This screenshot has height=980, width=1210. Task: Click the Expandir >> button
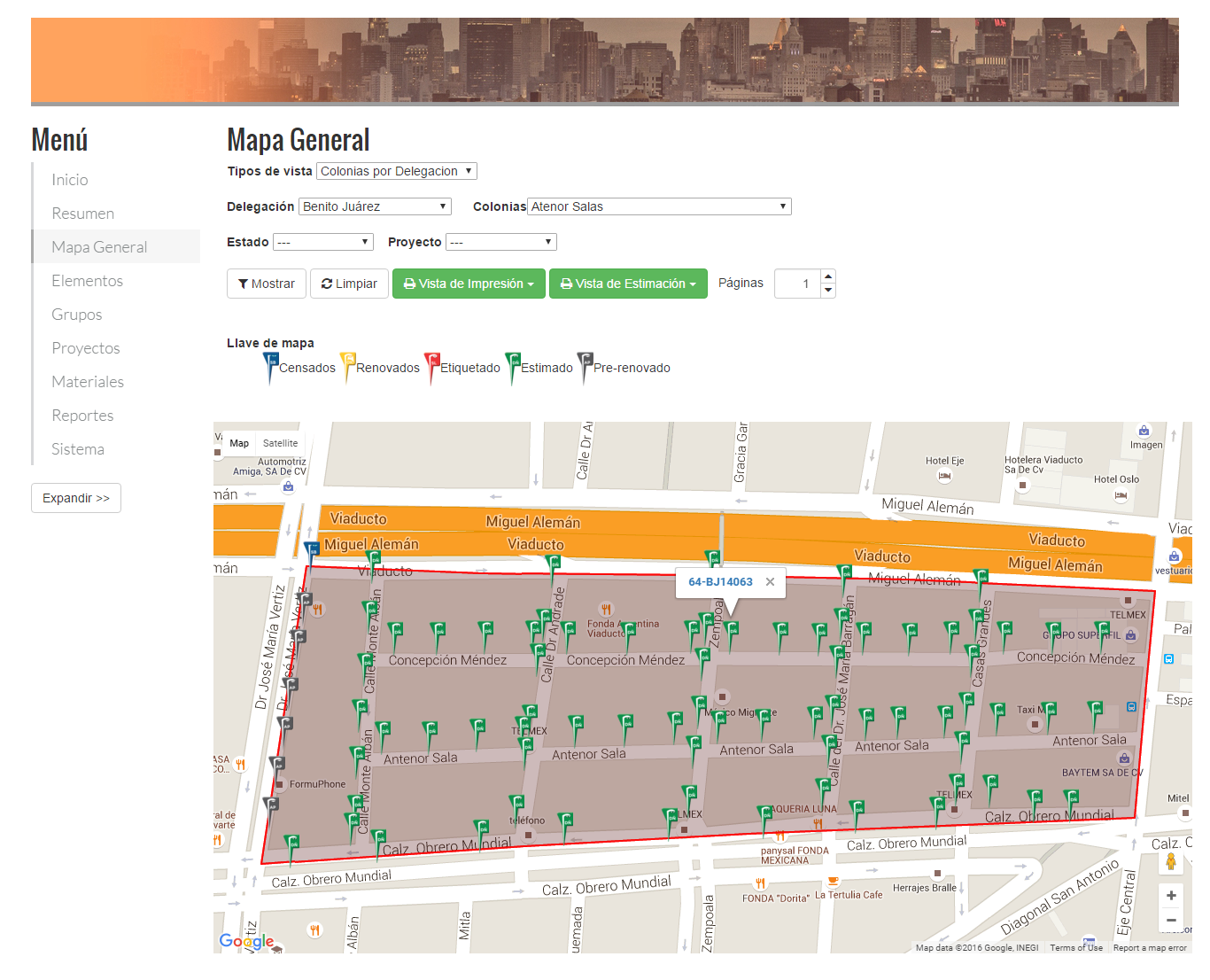[76, 498]
